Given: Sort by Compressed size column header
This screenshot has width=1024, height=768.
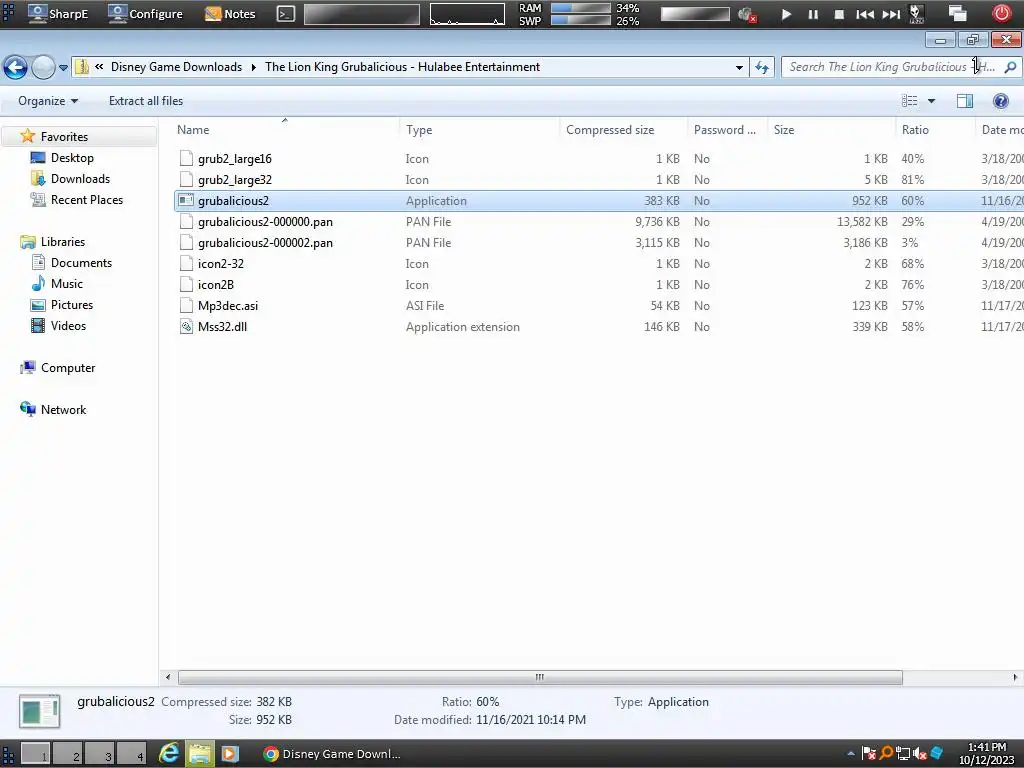Looking at the screenshot, I should [623, 130].
